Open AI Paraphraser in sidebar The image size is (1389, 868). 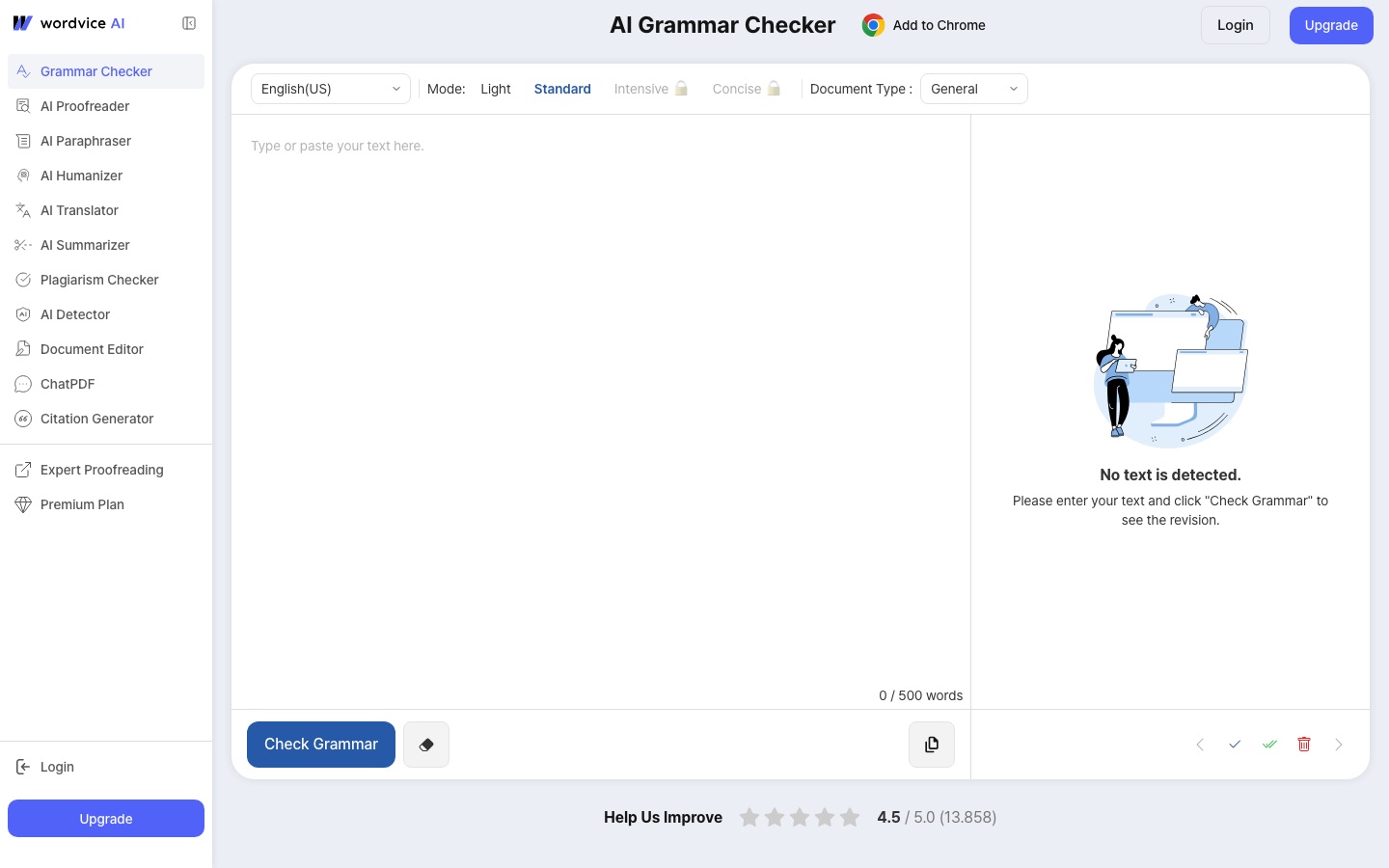(106, 141)
